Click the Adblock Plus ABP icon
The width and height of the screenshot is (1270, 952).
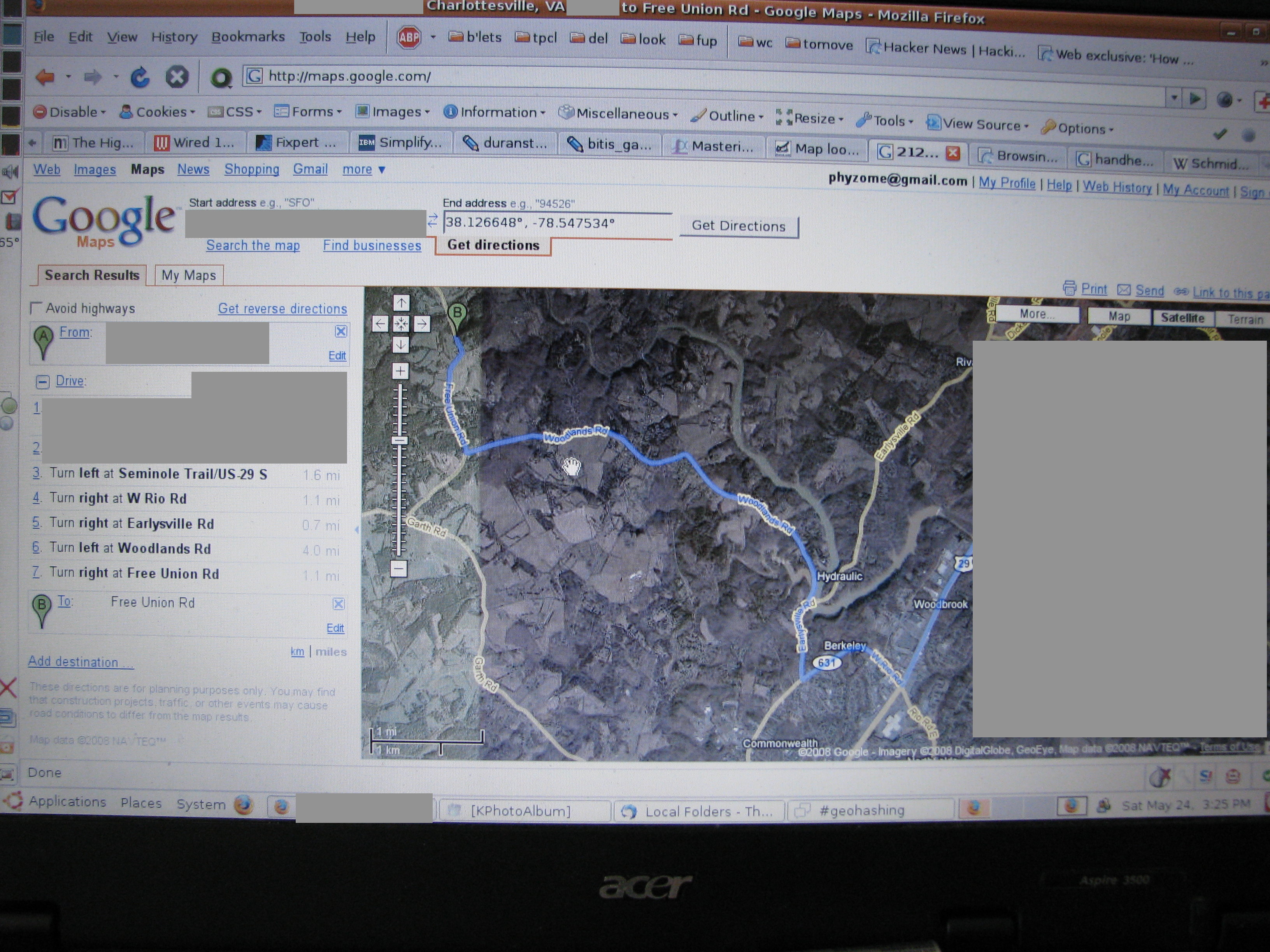click(409, 38)
